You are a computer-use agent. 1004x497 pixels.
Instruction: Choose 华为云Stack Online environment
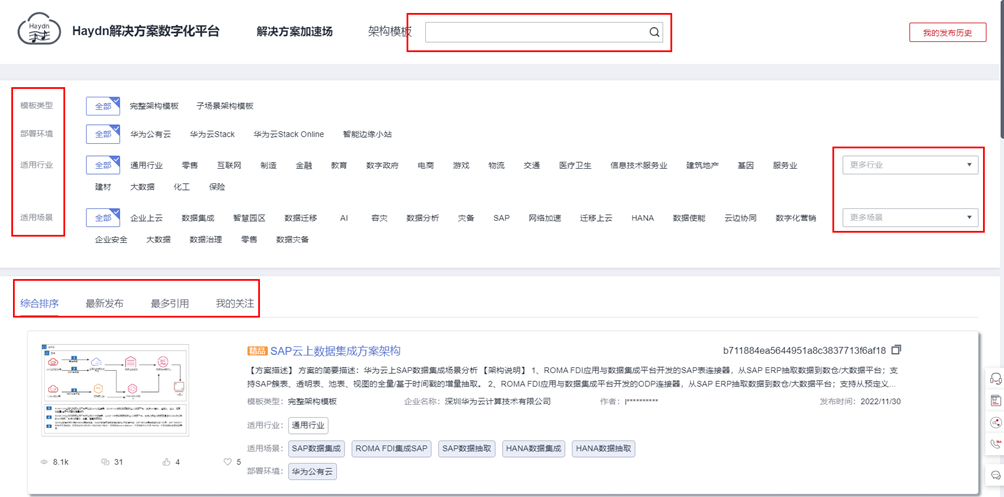[289, 134]
